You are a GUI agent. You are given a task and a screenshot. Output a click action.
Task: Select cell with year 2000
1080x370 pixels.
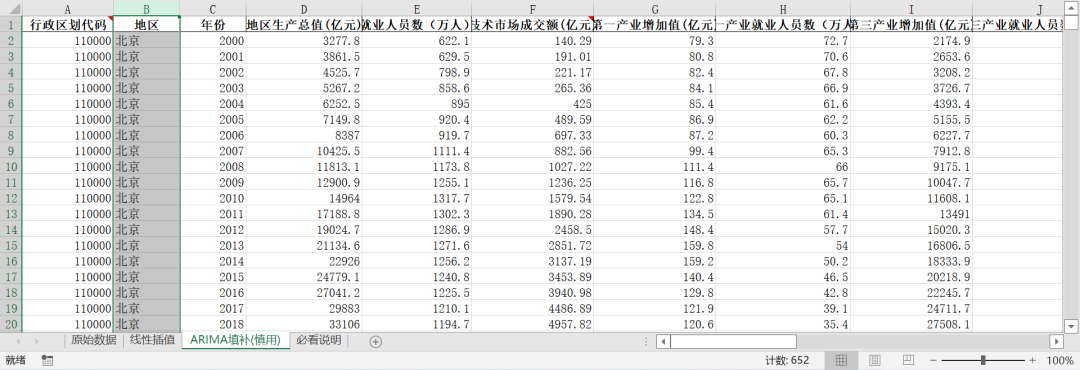tap(213, 40)
